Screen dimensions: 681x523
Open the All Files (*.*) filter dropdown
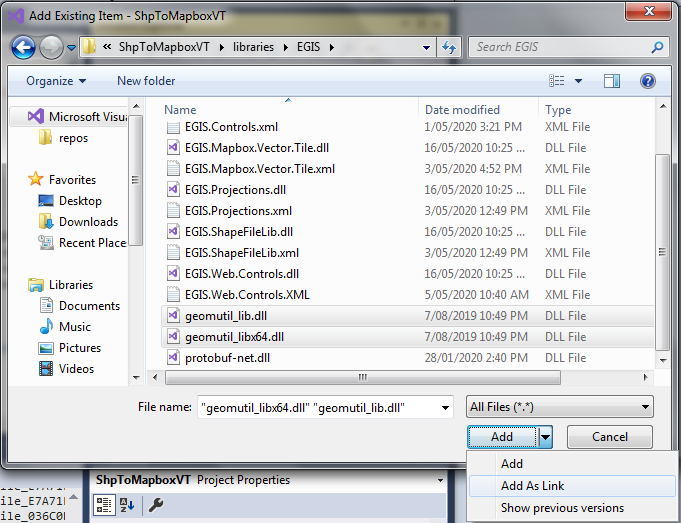tap(559, 407)
